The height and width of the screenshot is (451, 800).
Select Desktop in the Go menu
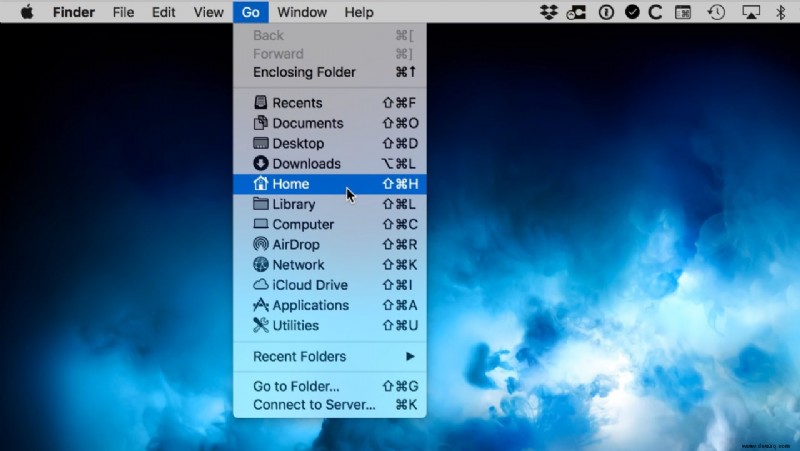tap(330, 143)
